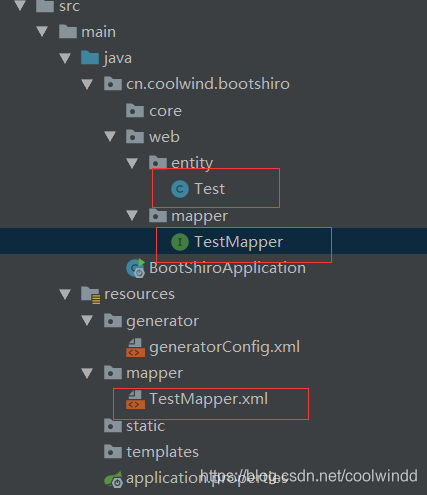Collapse the main folder arrow
This screenshot has width=427, height=495.
[x=42, y=32]
